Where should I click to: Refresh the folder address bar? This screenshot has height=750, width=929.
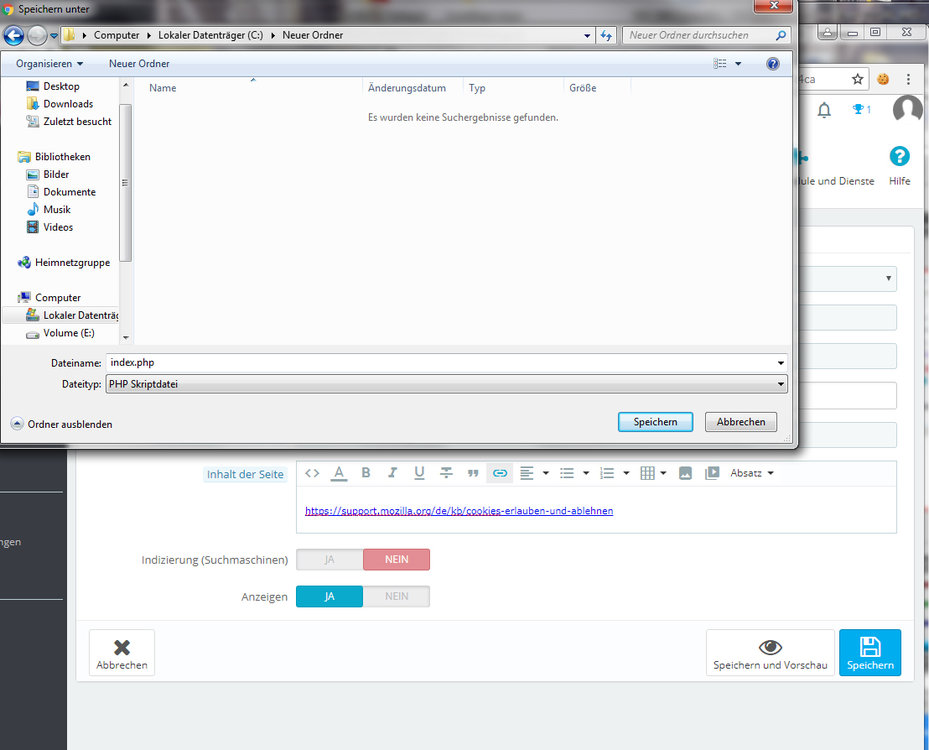tap(606, 36)
